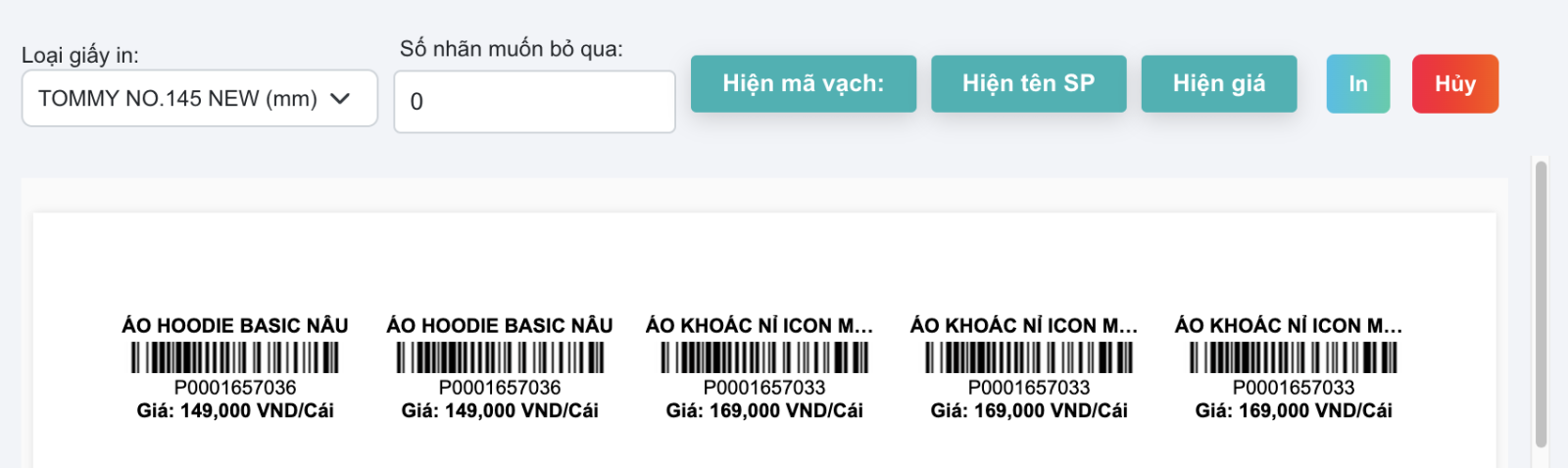The image size is (1568, 468).
Task: Click the first ÁO KHOÁC NỈ ICON barcode image
Action: tap(764, 357)
